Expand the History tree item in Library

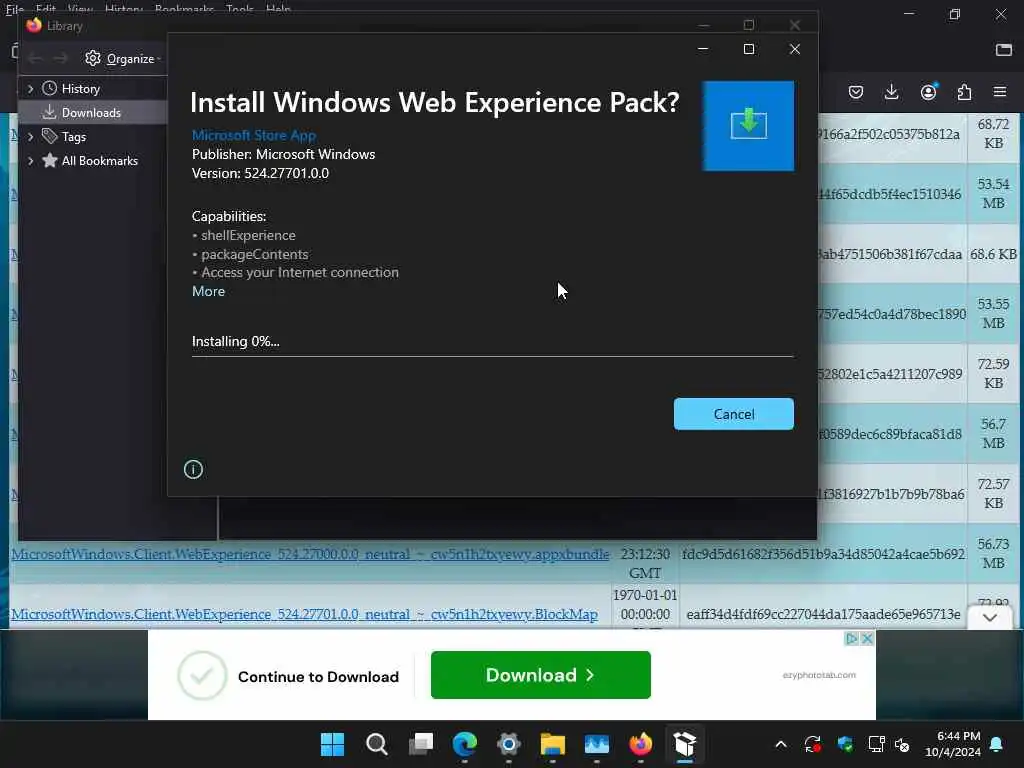click(x=30, y=89)
